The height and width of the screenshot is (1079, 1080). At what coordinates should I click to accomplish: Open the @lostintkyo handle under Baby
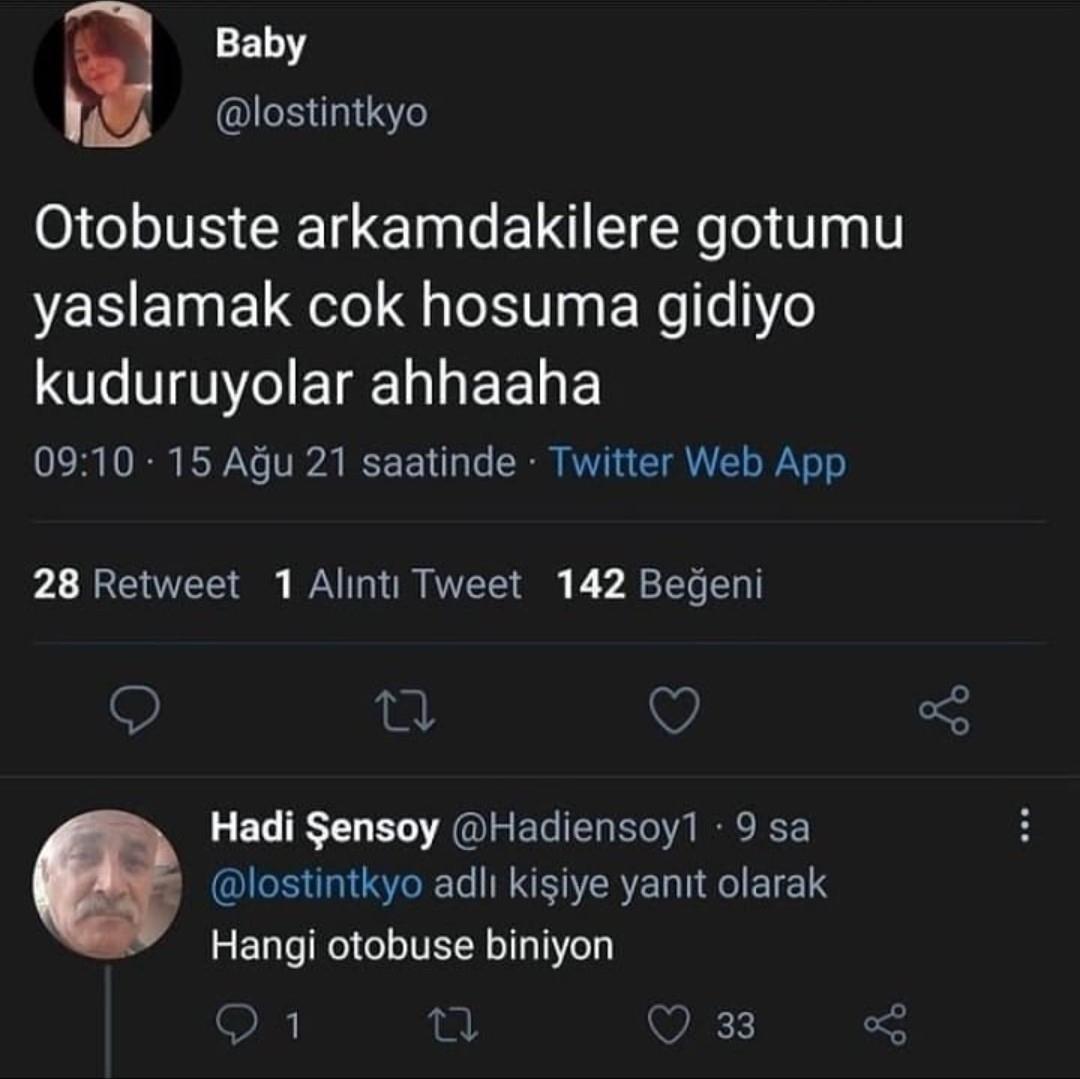pos(321,113)
